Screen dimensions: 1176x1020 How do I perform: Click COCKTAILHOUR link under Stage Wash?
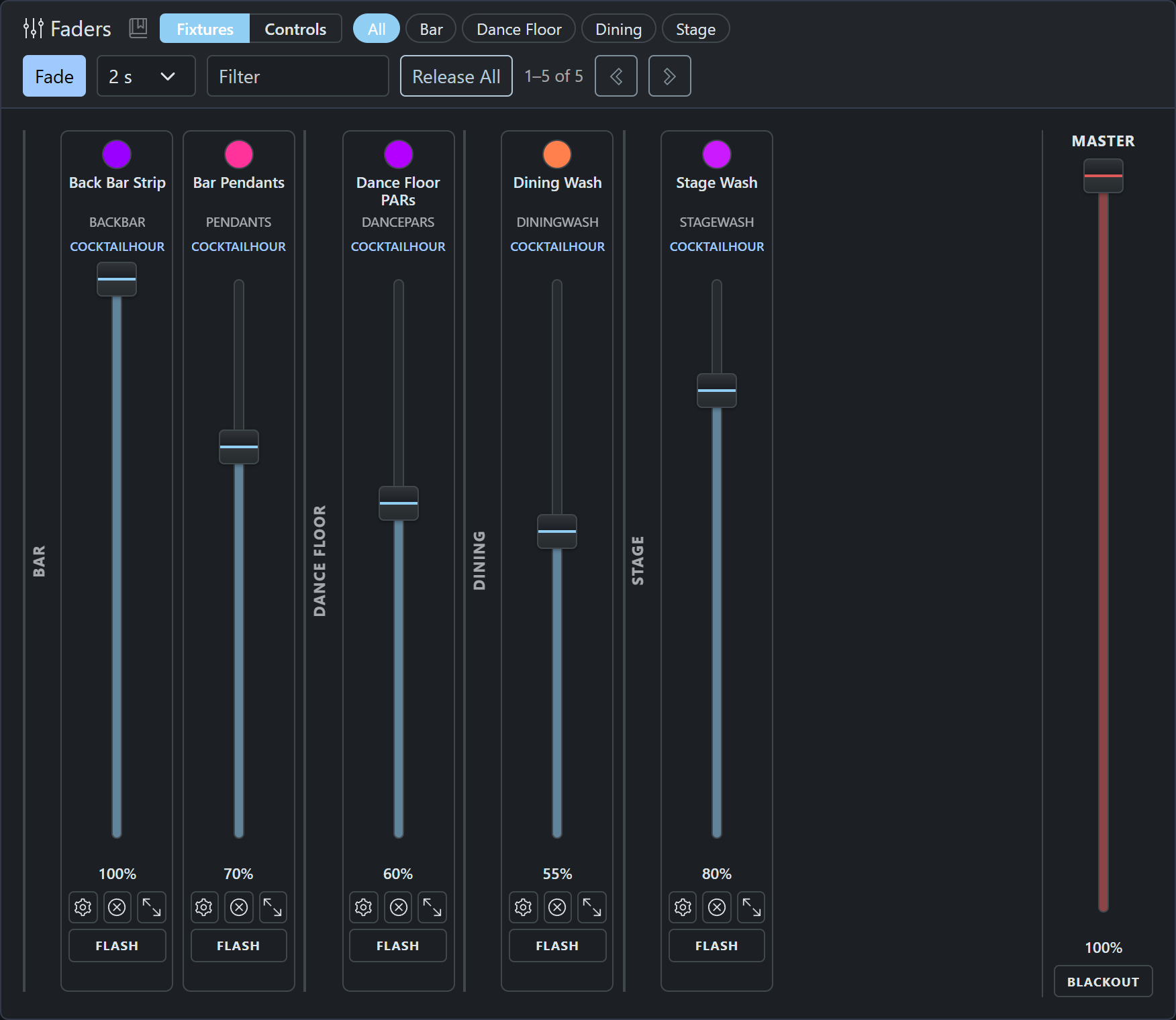pos(717,246)
